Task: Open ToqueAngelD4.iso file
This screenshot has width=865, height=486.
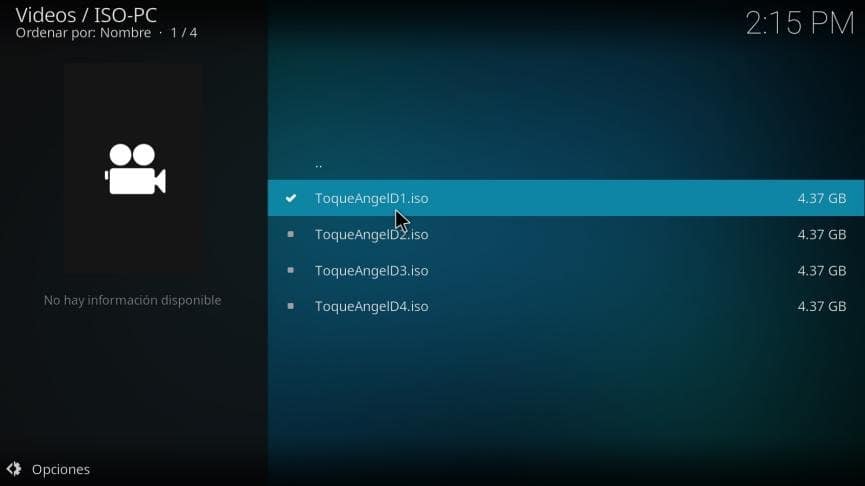Action: 566,306
